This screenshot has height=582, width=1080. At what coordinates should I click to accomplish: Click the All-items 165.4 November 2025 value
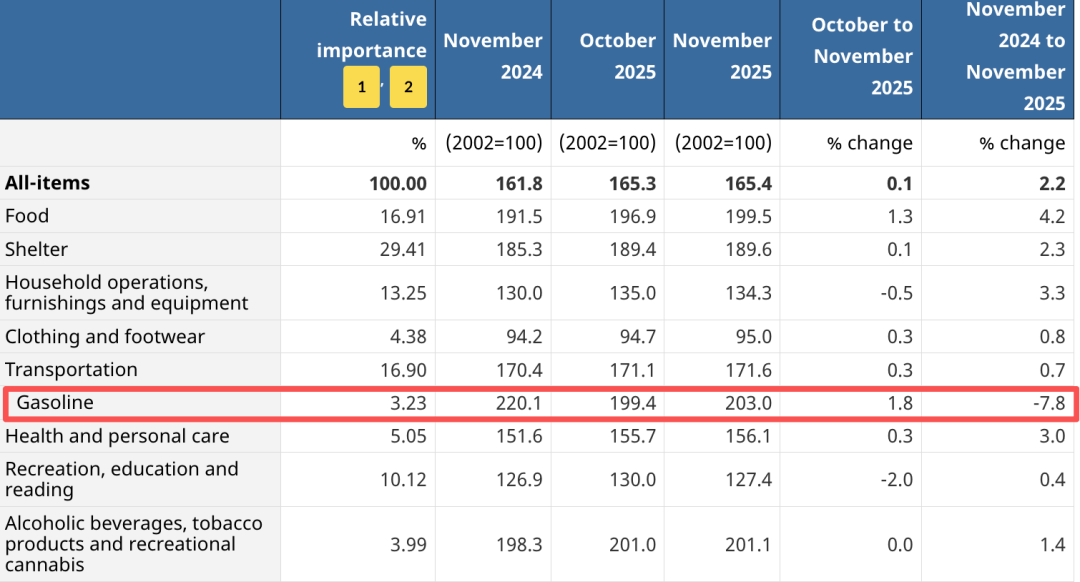click(750, 183)
